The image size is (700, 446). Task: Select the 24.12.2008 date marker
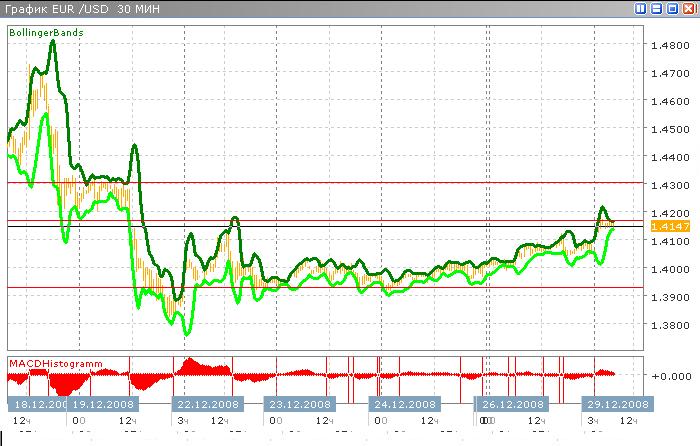click(x=405, y=404)
